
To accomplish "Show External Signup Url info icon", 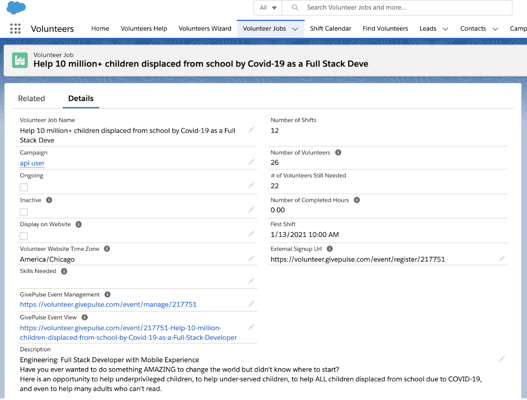I will click(x=330, y=249).
